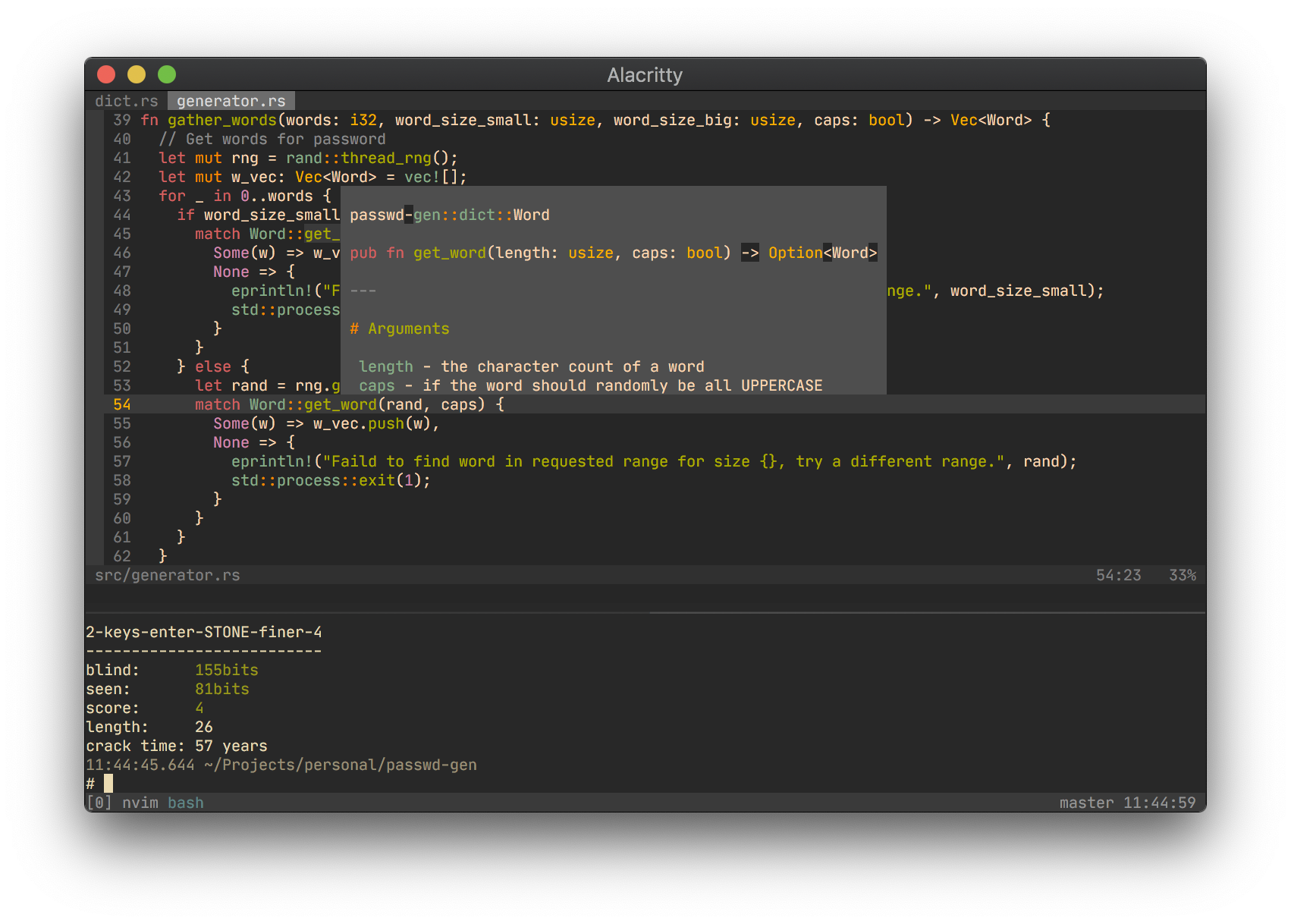The width and height of the screenshot is (1291, 924).
Task: Click line number 54 in the gutter
Action: [121, 404]
